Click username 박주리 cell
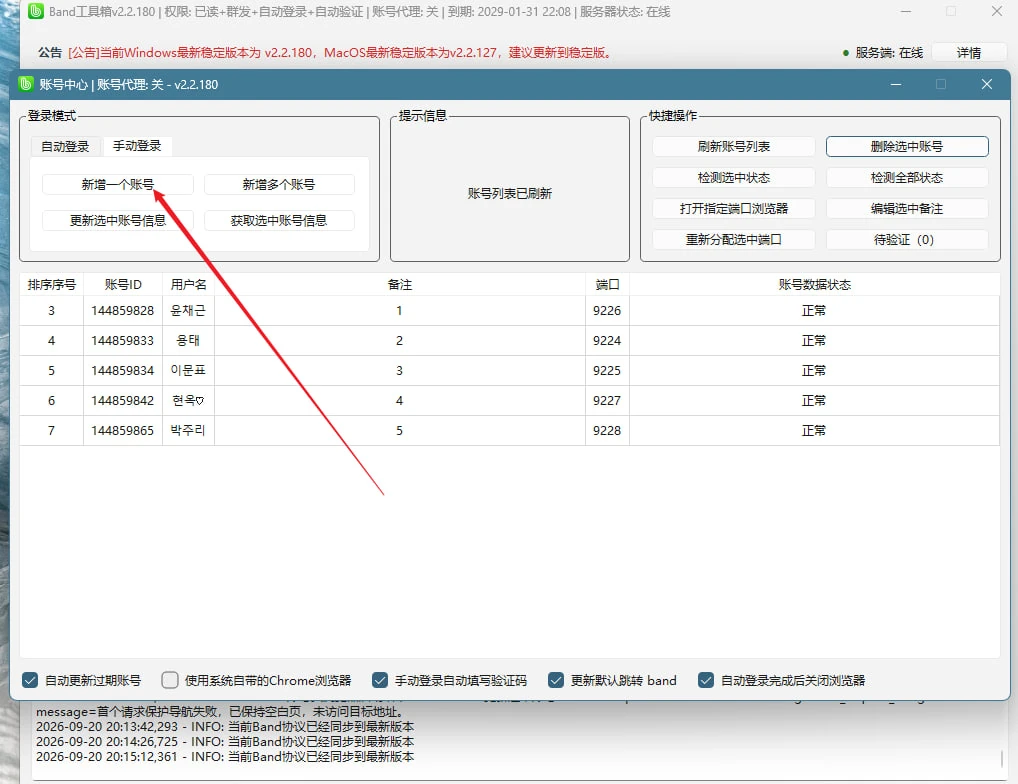Screen dimensions: 1018x784 tap(188, 430)
